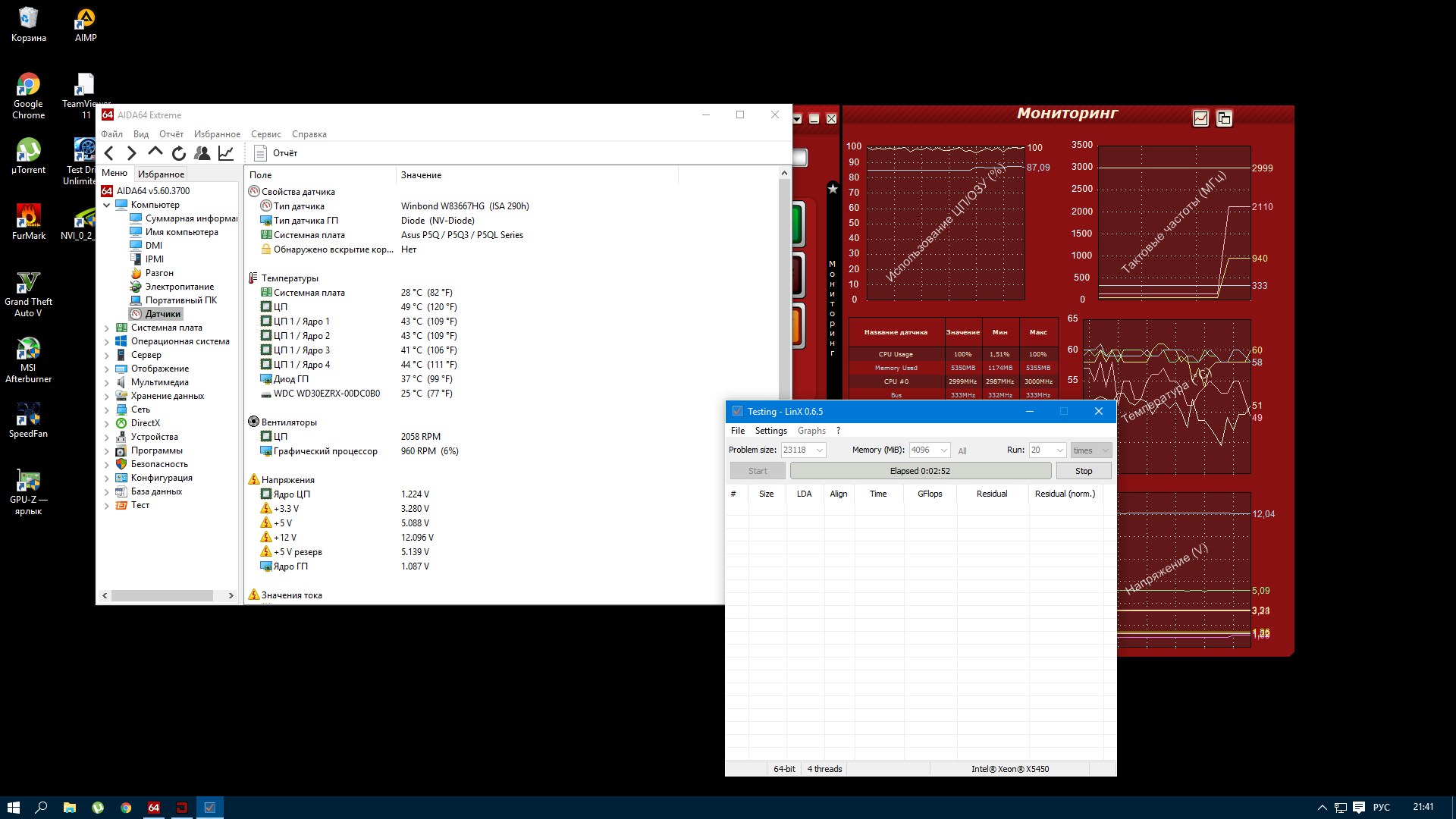Screen dimensions: 1456x819
Task: Open the users/favorites toolbar icon in AIDA64
Action: click(202, 153)
